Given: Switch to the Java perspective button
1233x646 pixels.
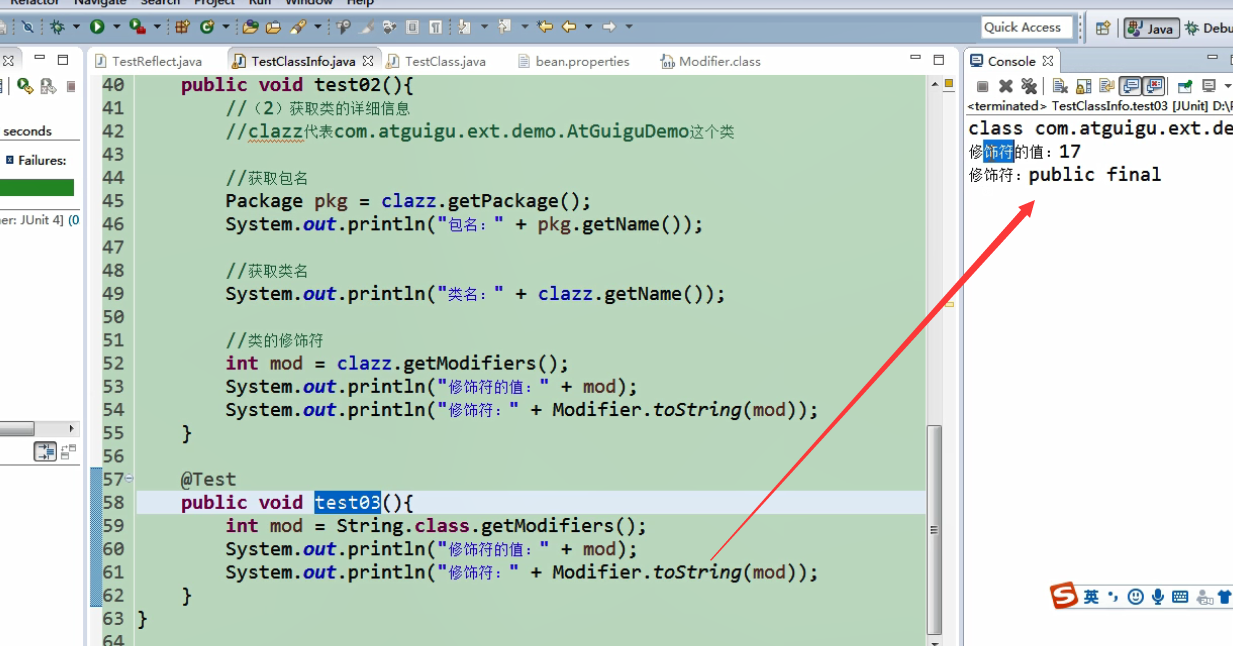Looking at the screenshot, I should point(1151,28).
